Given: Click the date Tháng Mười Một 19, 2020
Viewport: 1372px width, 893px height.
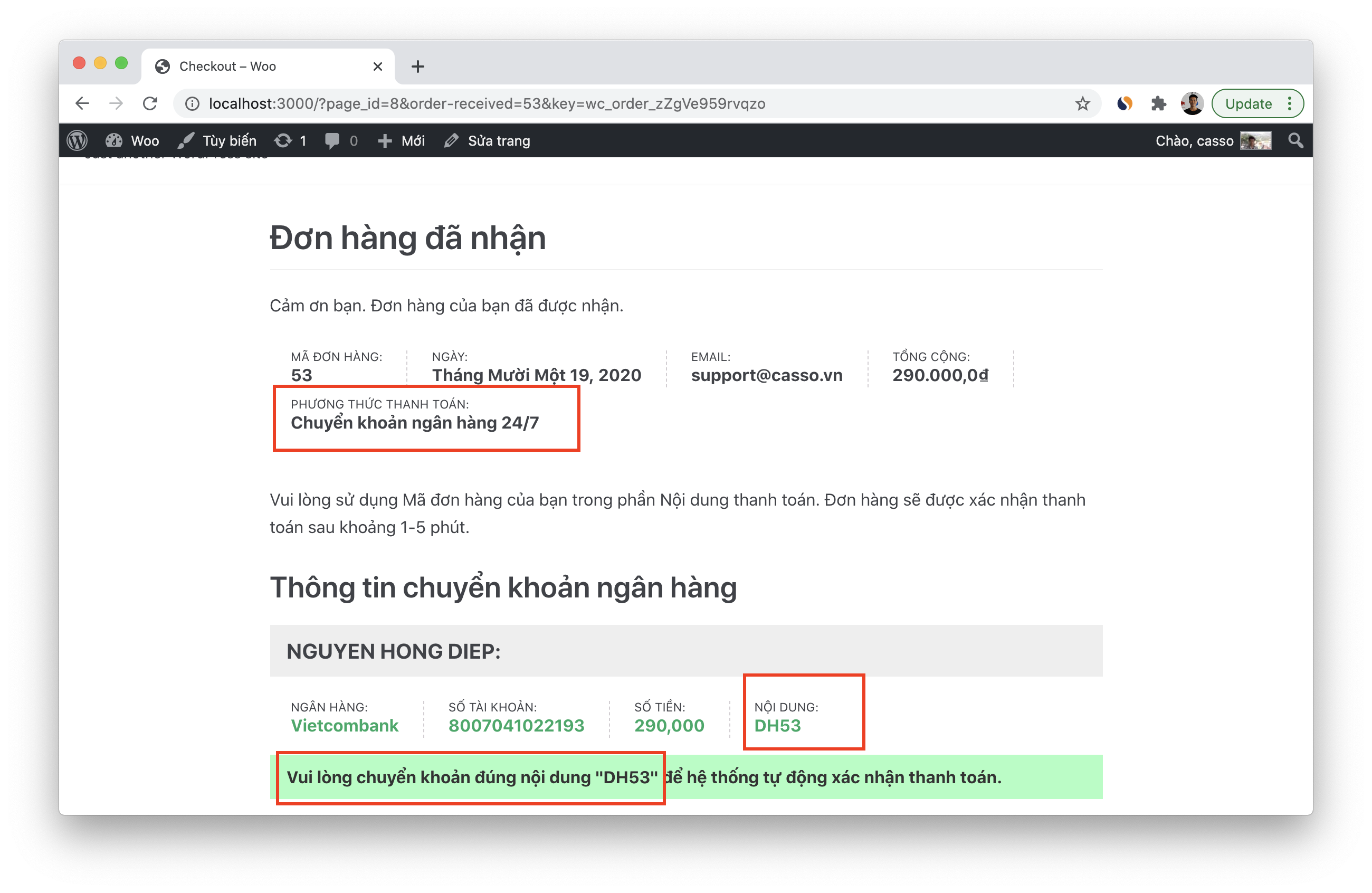Looking at the screenshot, I should (536, 375).
